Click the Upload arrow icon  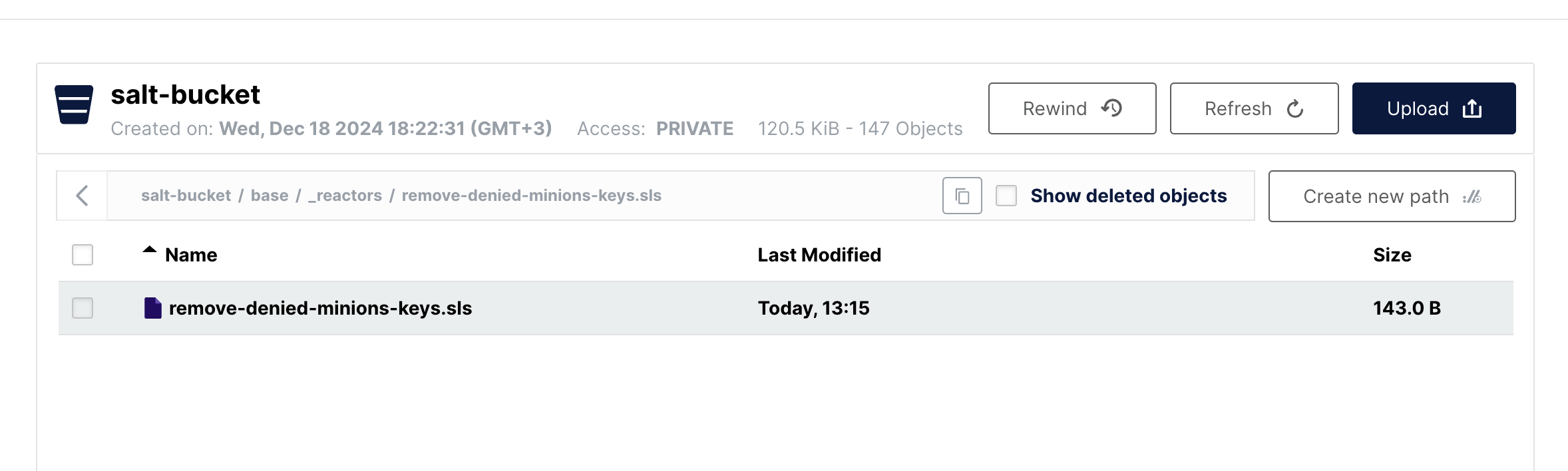(x=1472, y=108)
